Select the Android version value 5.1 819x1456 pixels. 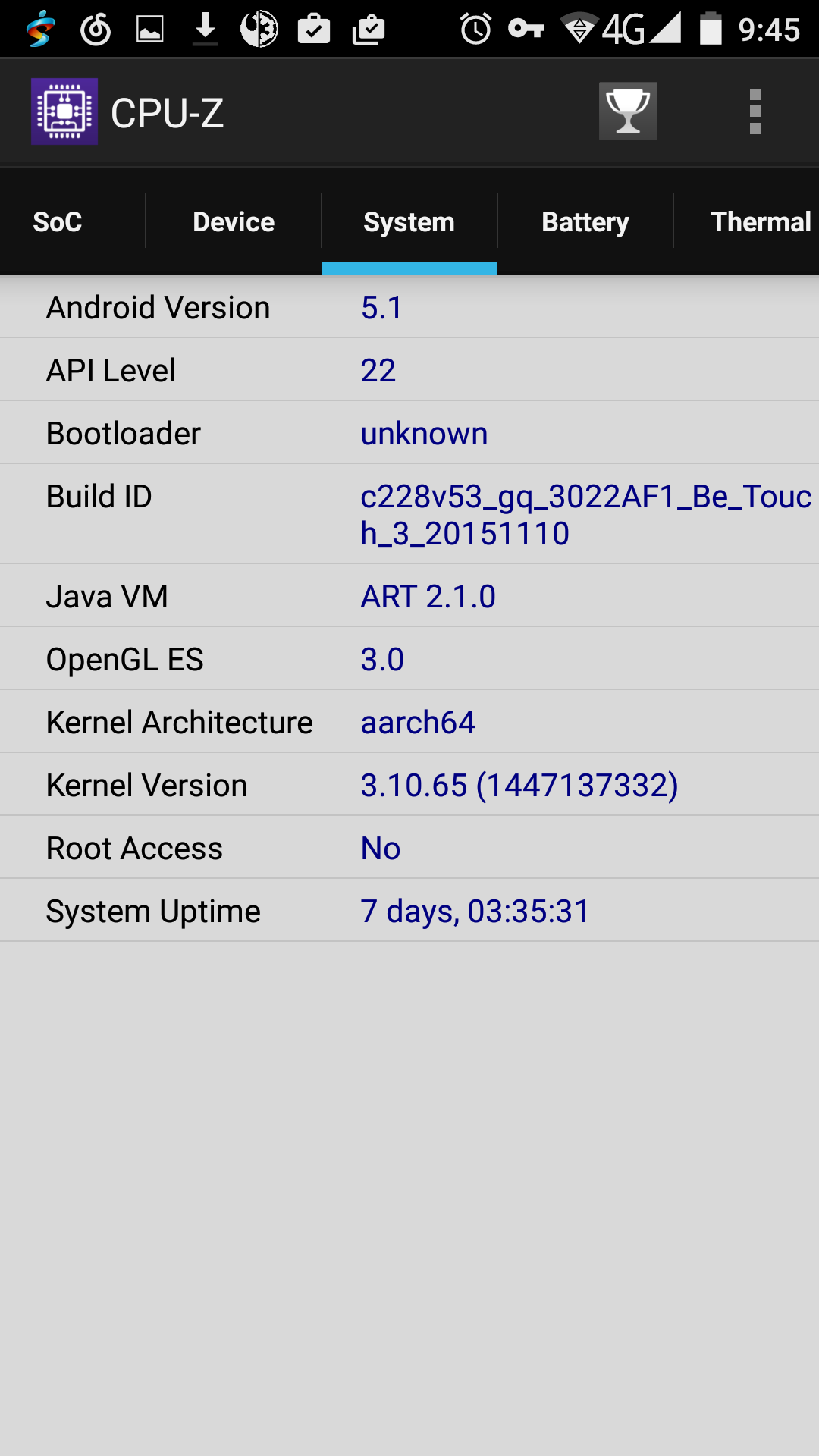coord(381,308)
